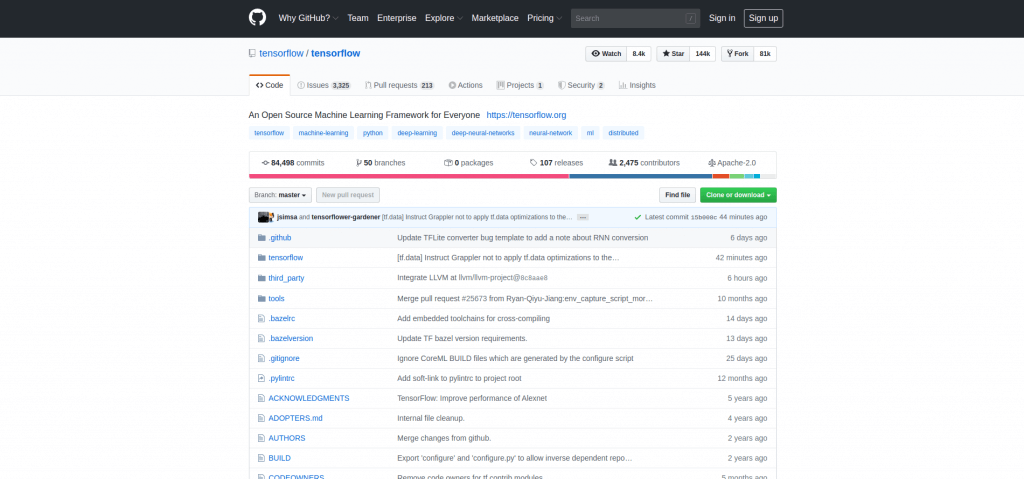The width and height of the screenshot is (1024, 479).
Task: Click the slash shortcut icon in search box
Action: click(x=691, y=18)
